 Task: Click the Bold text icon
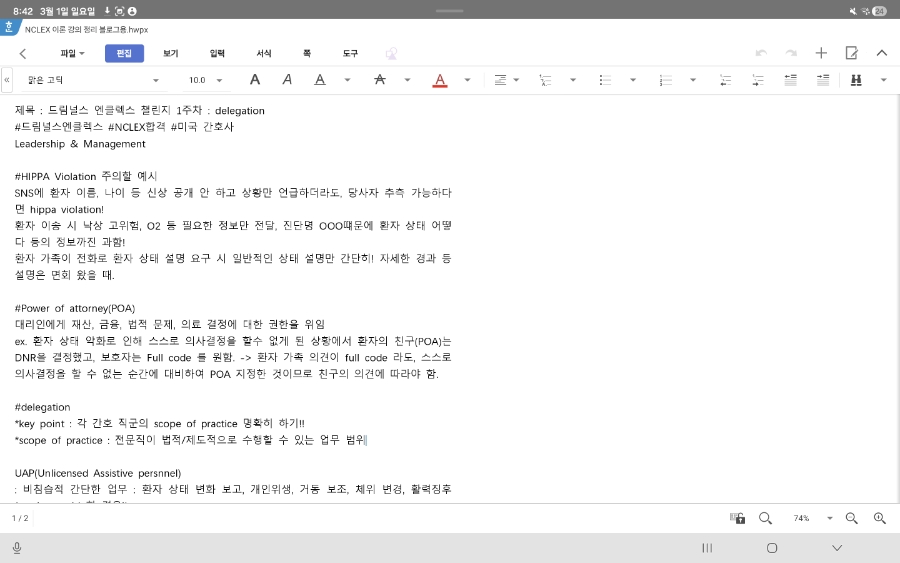click(255, 80)
